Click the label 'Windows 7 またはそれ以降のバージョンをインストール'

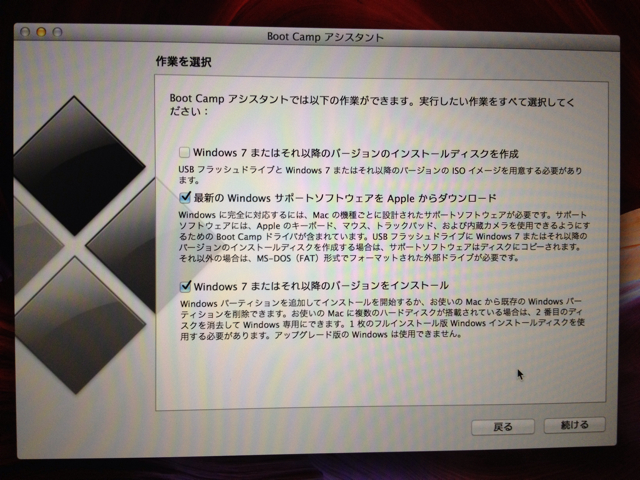click(x=321, y=286)
